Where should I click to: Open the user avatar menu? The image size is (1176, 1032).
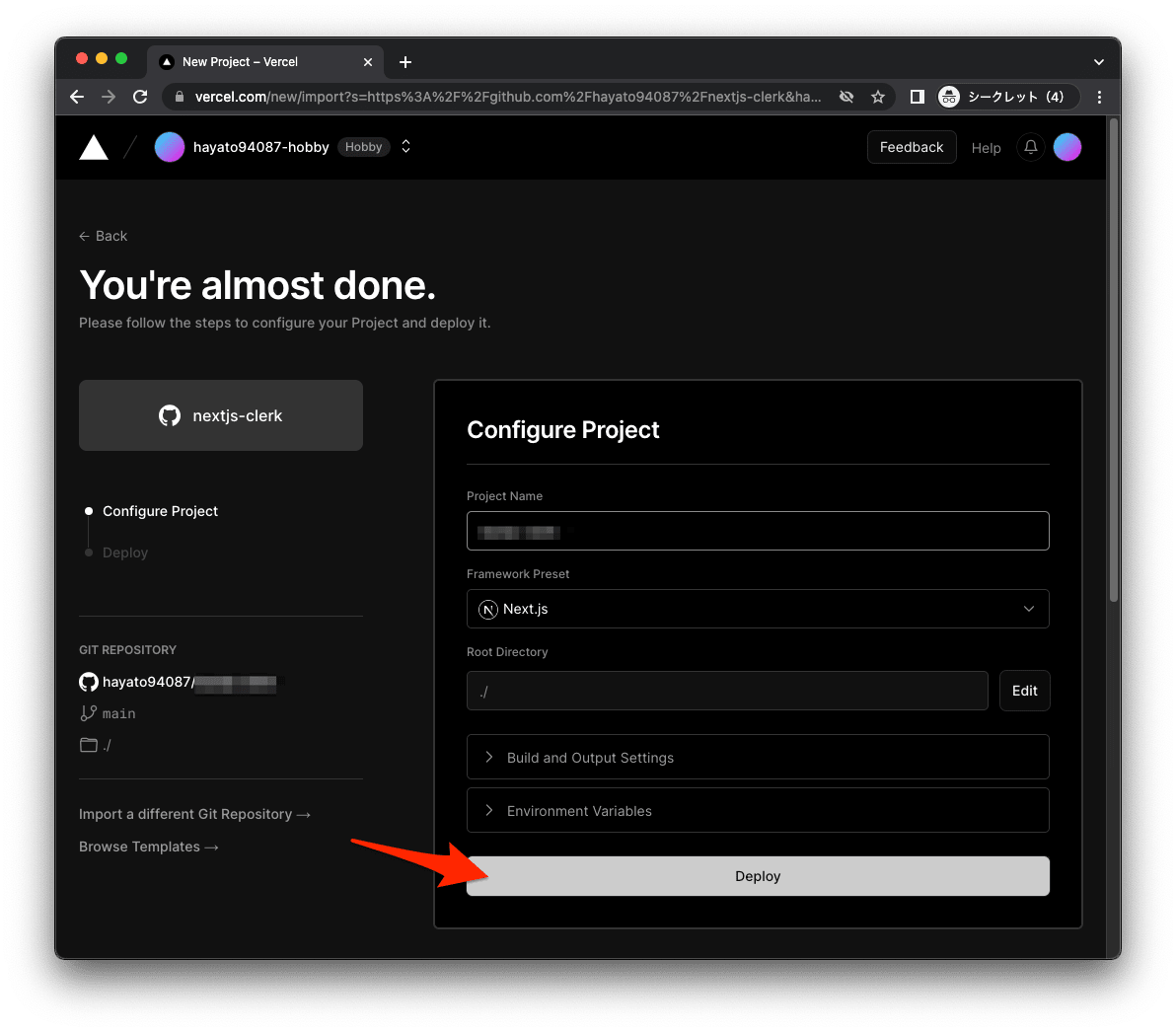click(1067, 147)
